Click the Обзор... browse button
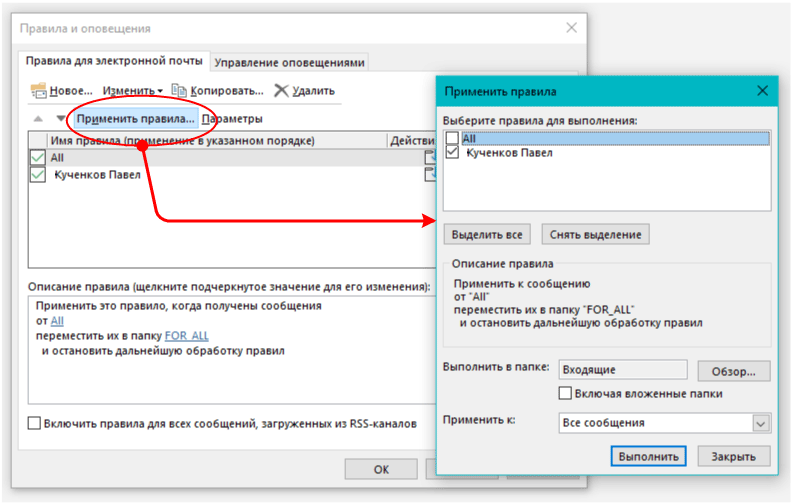This screenshot has height=504, width=793. 734,371
